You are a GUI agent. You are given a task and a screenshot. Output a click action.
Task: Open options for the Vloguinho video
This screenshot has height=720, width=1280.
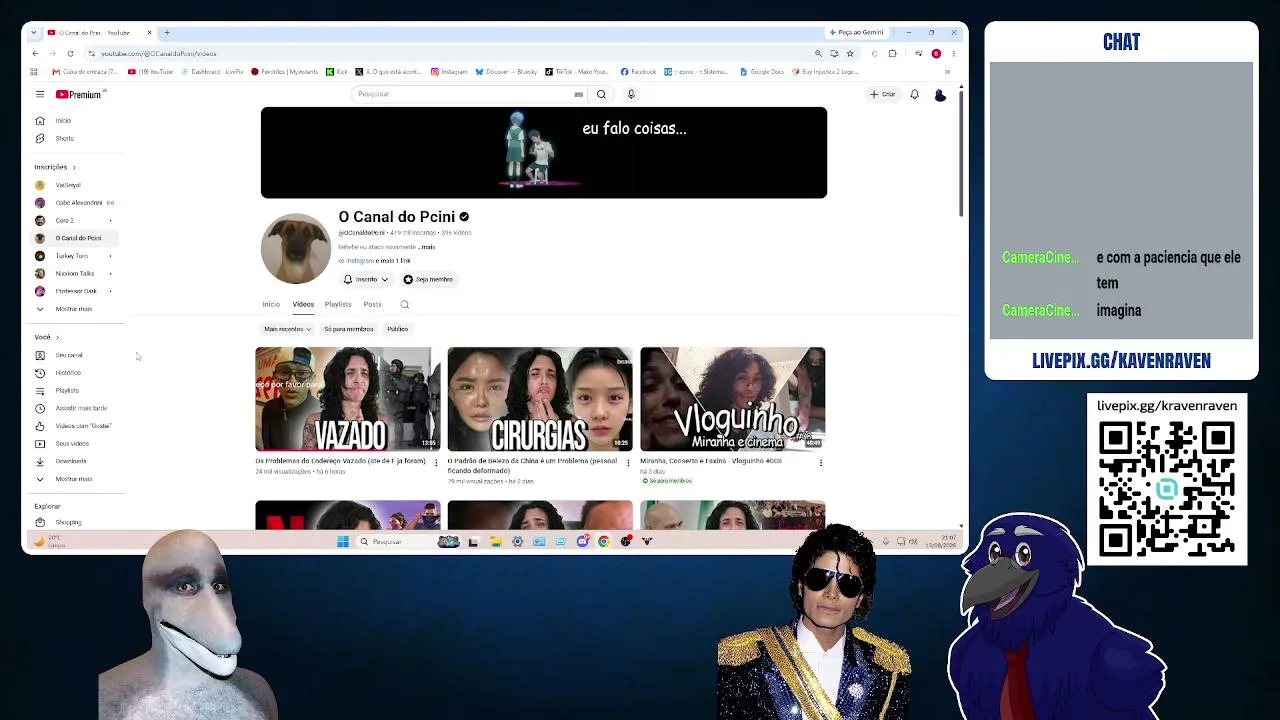point(821,462)
